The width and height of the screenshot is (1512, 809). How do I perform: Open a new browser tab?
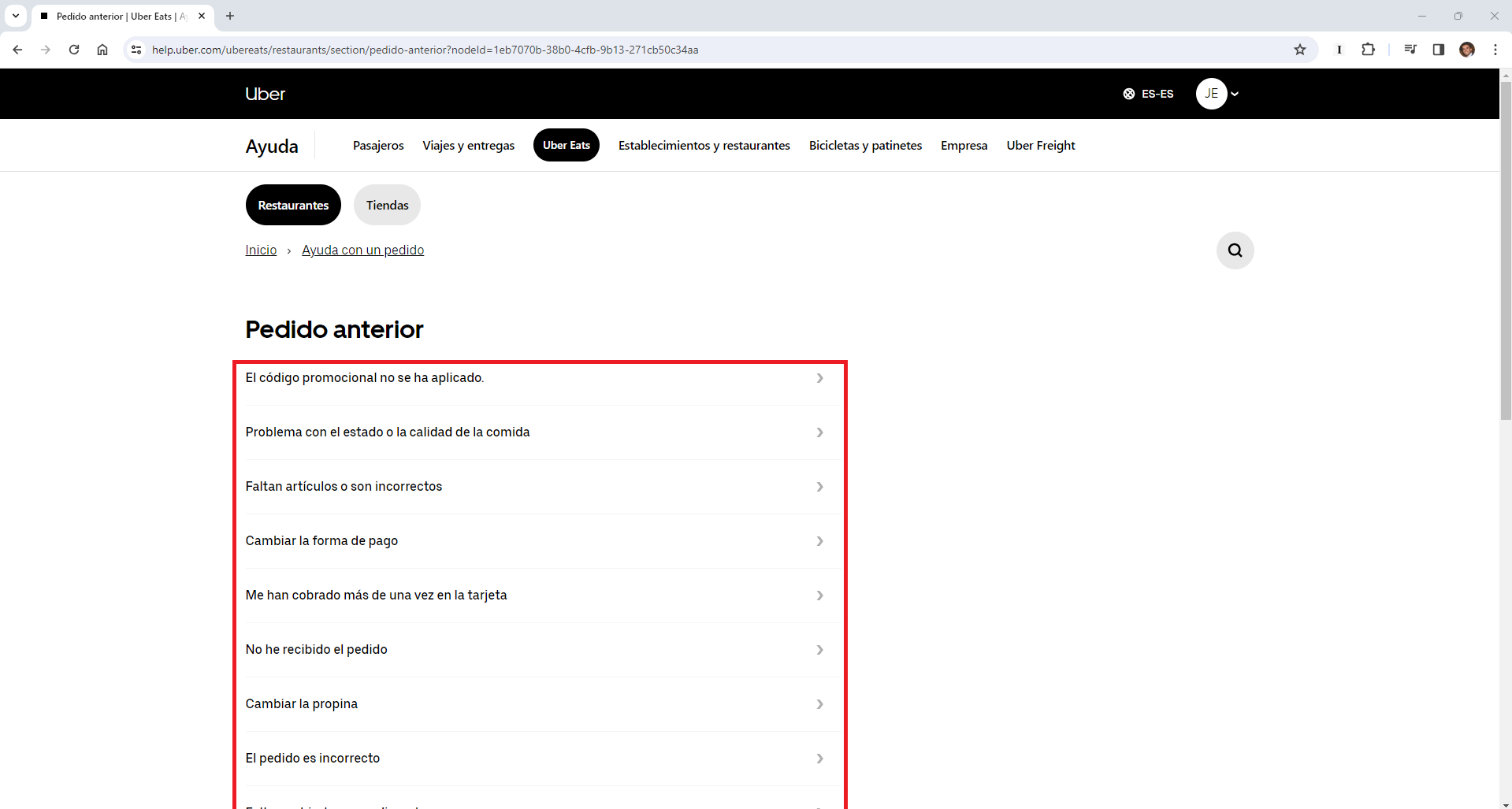click(x=230, y=16)
